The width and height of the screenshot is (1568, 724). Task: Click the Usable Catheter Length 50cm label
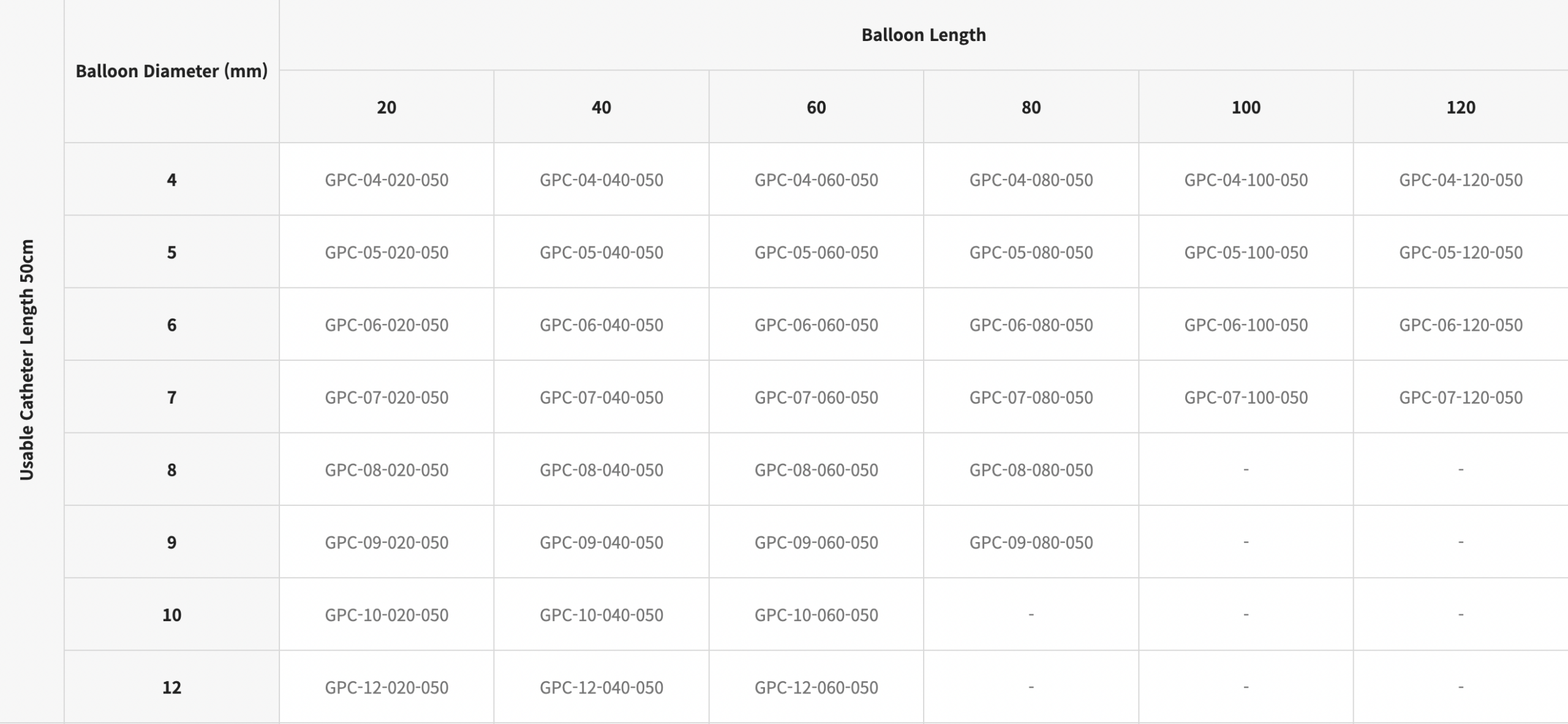click(27, 360)
